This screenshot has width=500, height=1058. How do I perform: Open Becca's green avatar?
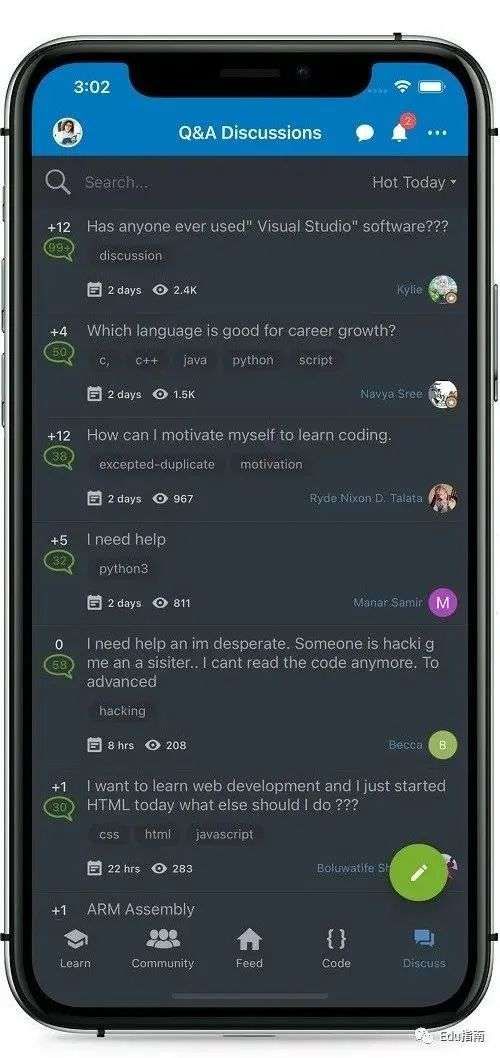[443, 745]
